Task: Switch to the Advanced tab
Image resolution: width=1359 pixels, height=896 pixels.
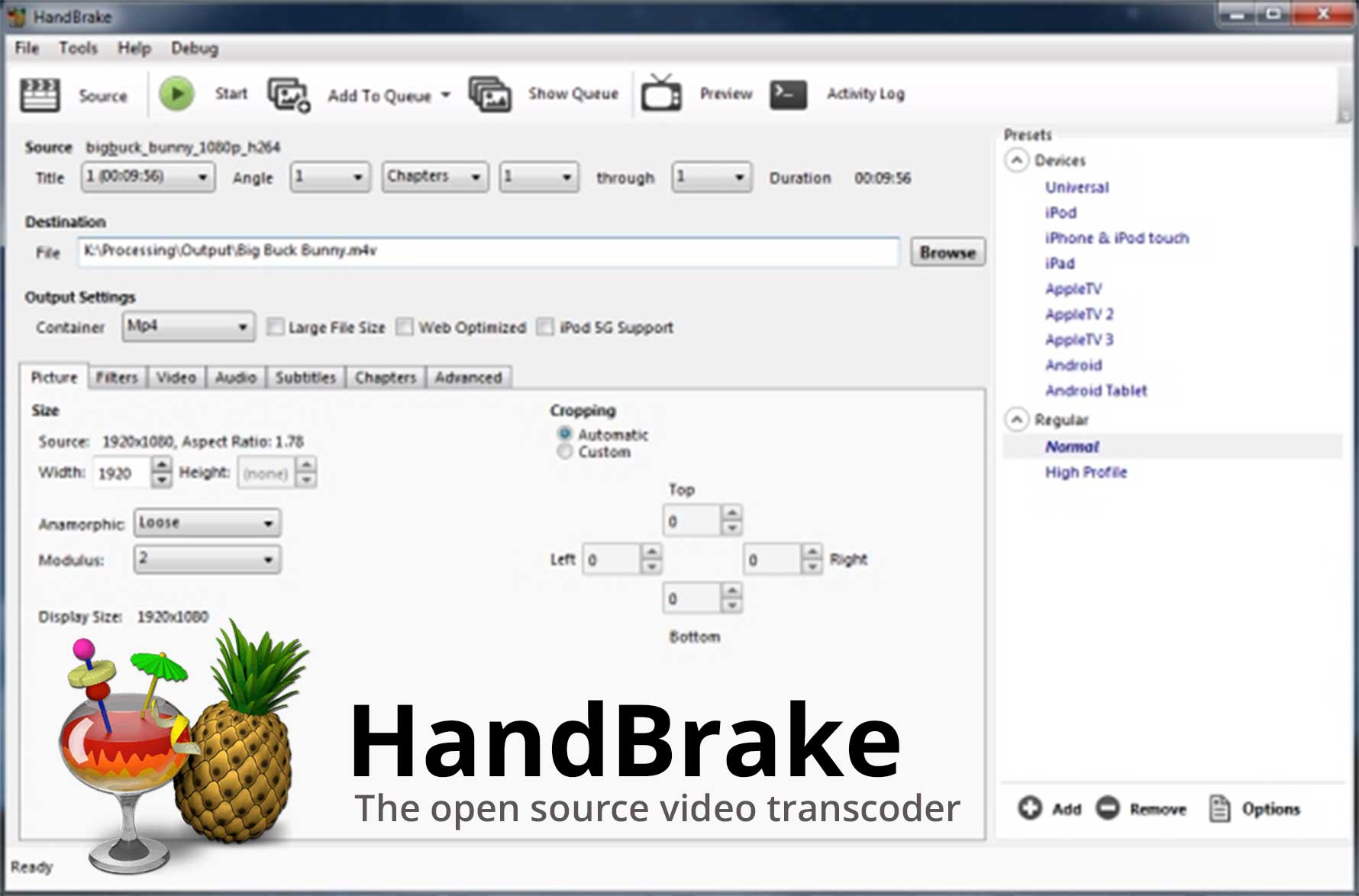Action: tap(469, 377)
